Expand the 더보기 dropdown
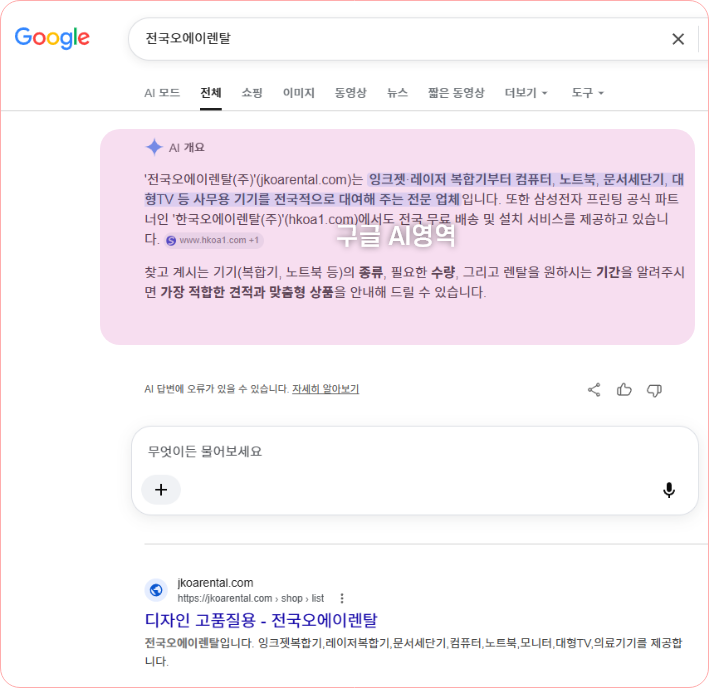Screen dimensions: 709x688 [526, 93]
